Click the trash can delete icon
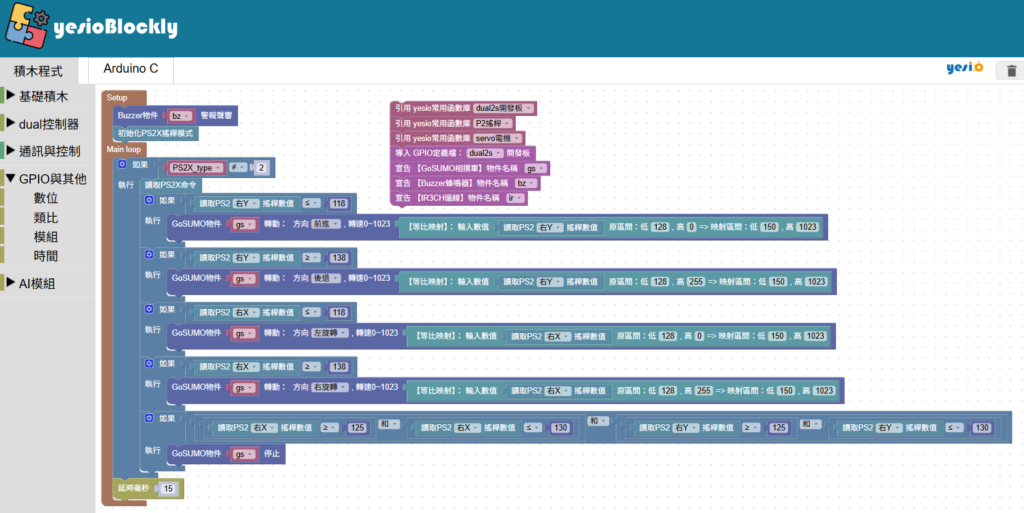 click(1011, 70)
